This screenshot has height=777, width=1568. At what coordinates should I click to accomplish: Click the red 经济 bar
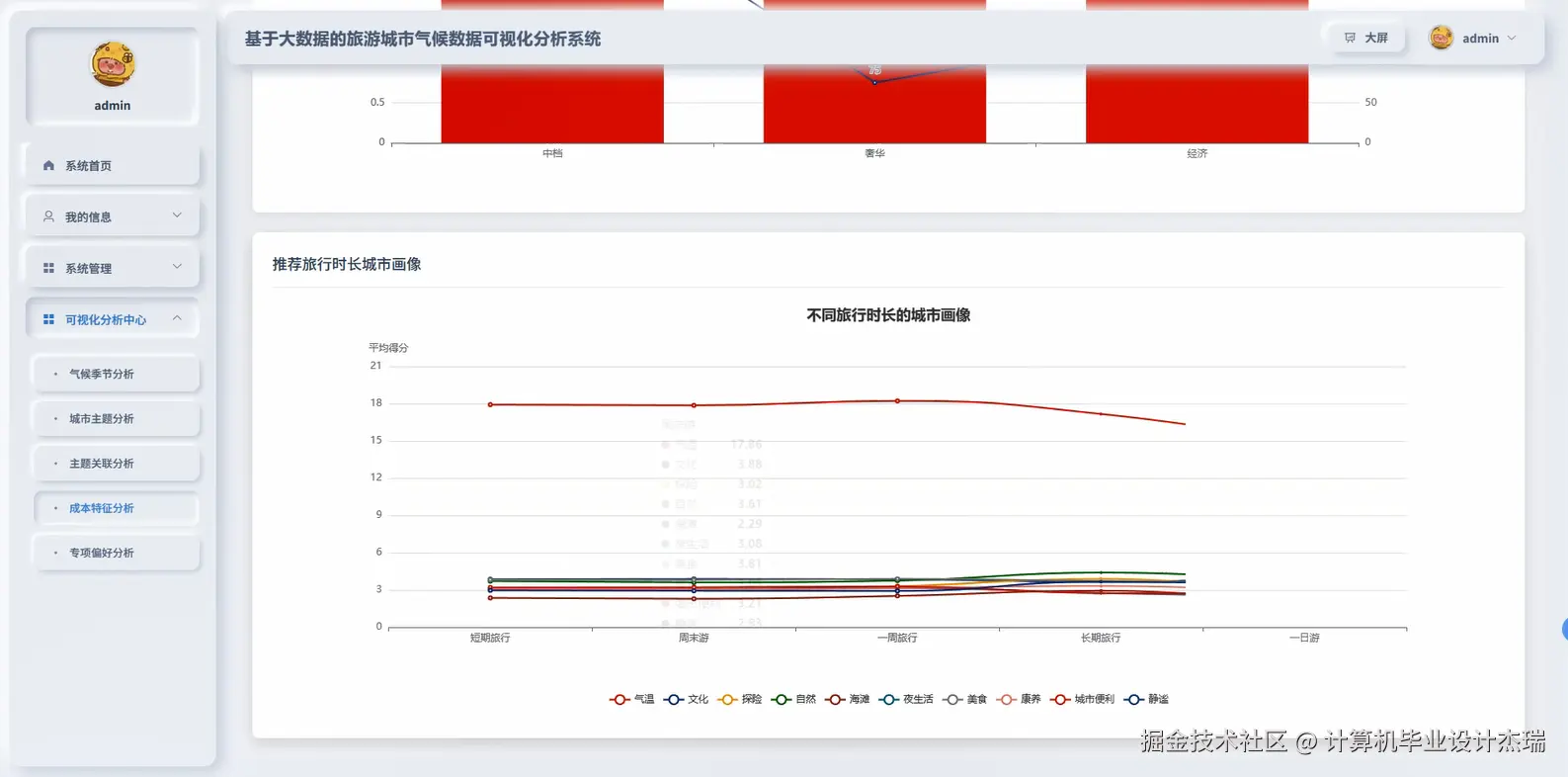coord(1197,104)
